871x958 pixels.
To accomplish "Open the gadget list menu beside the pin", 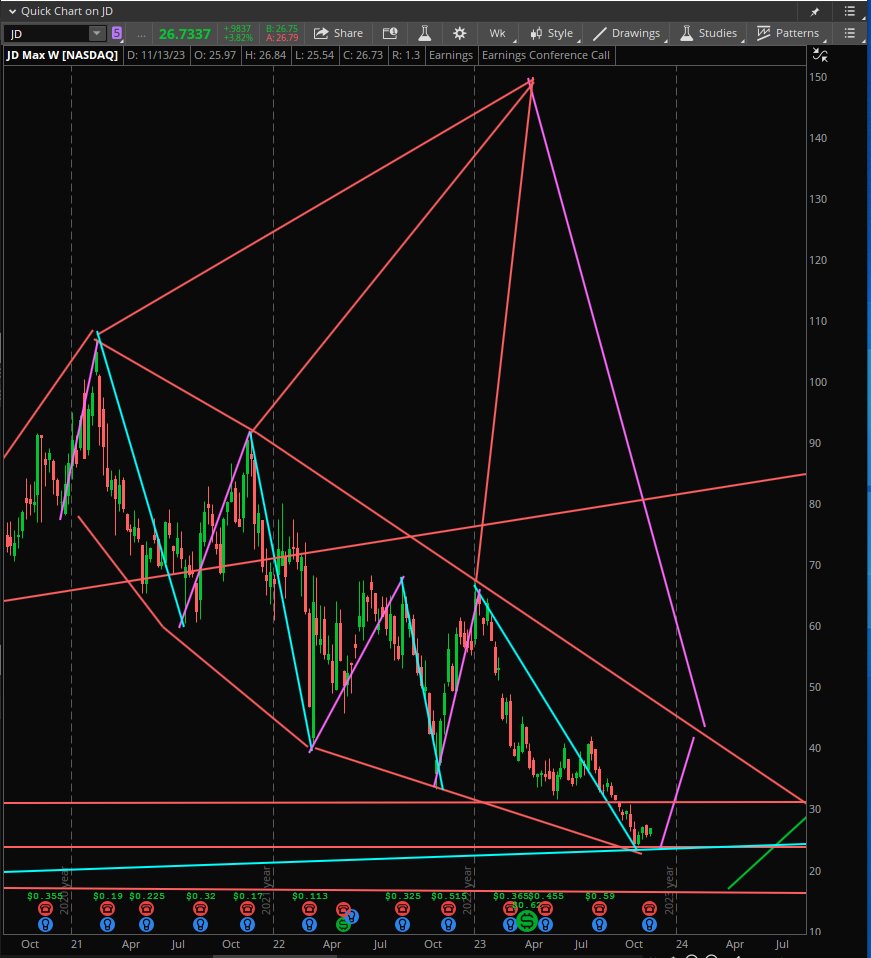I will (x=849, y=12).
